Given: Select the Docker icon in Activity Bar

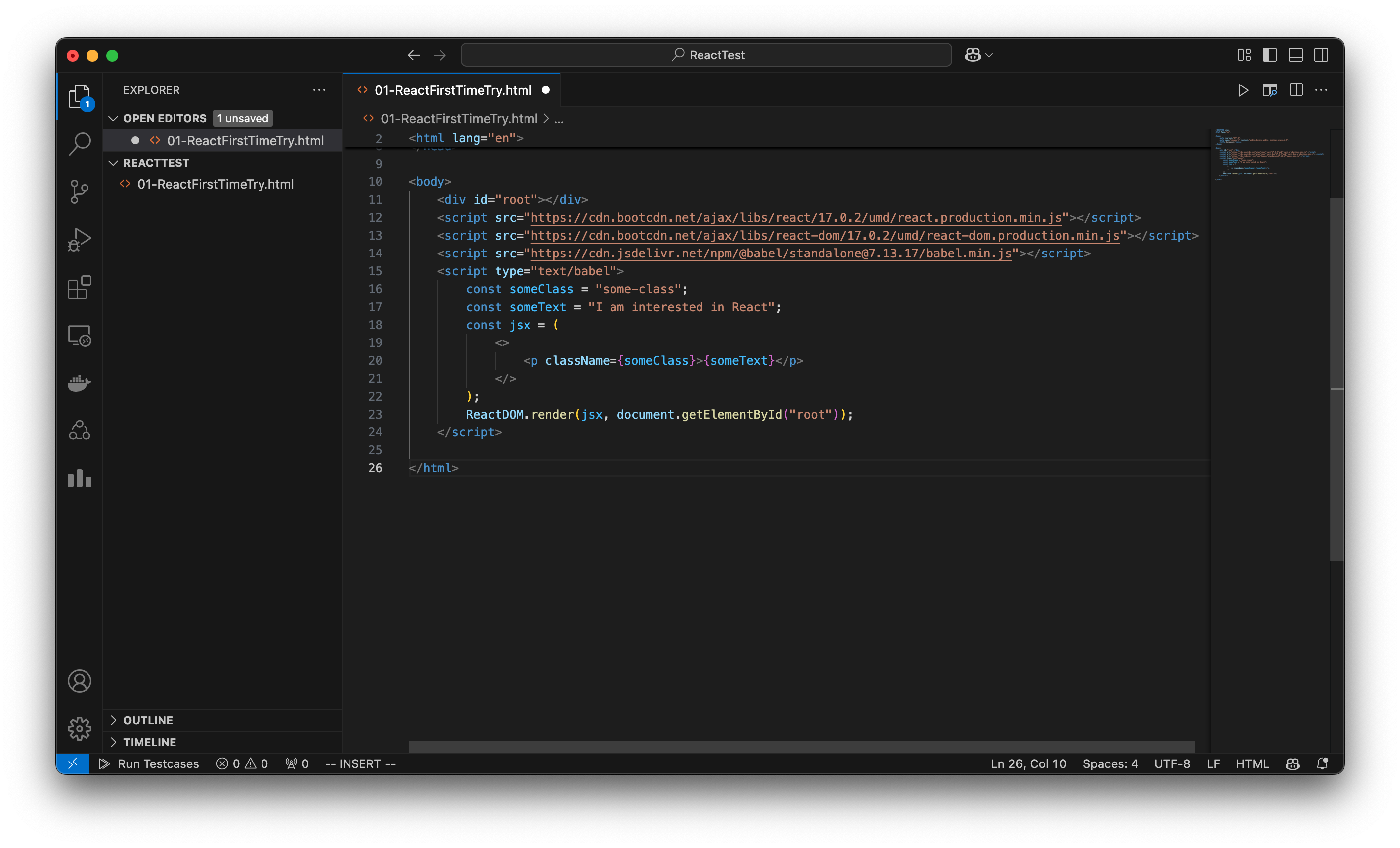Looking at the screenshot, I should (x=79, y=383).
